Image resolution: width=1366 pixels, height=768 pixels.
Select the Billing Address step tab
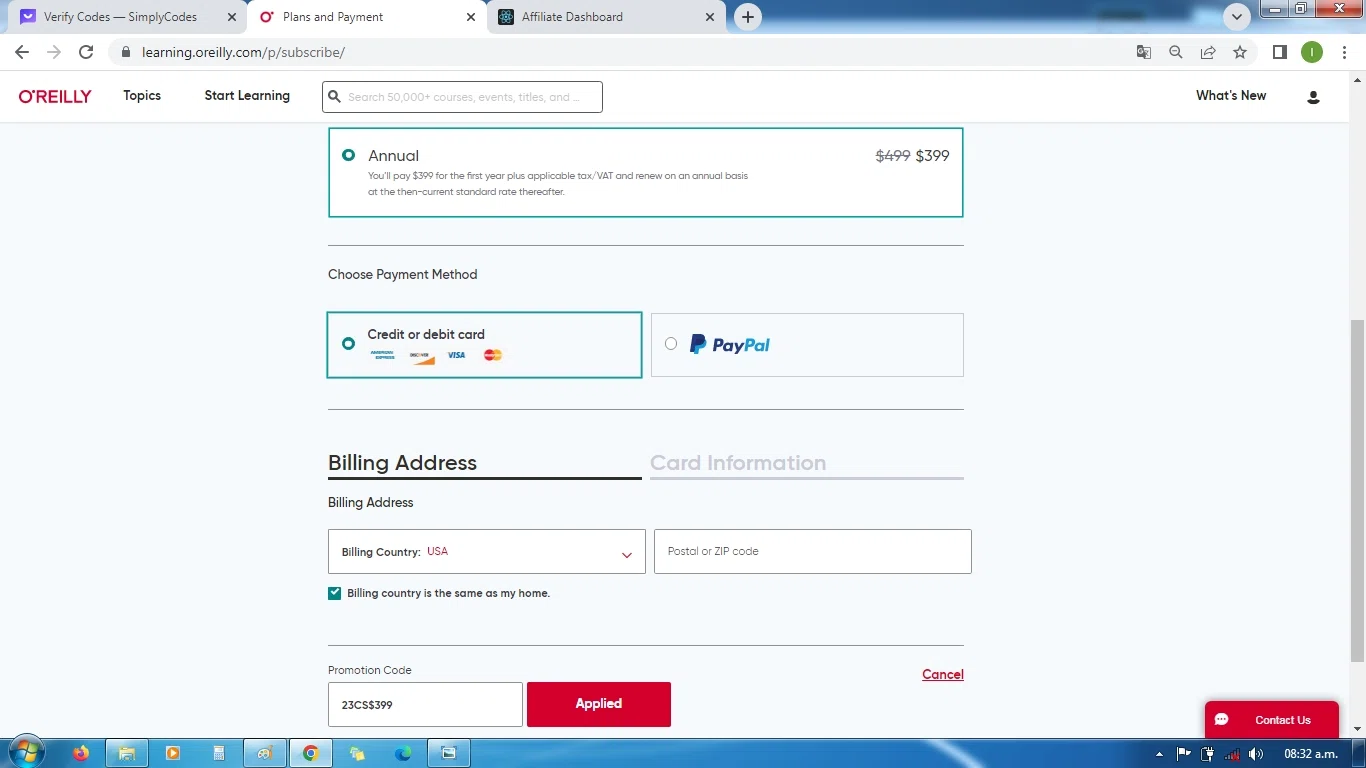pyautogui.click(x=484, y=463)
